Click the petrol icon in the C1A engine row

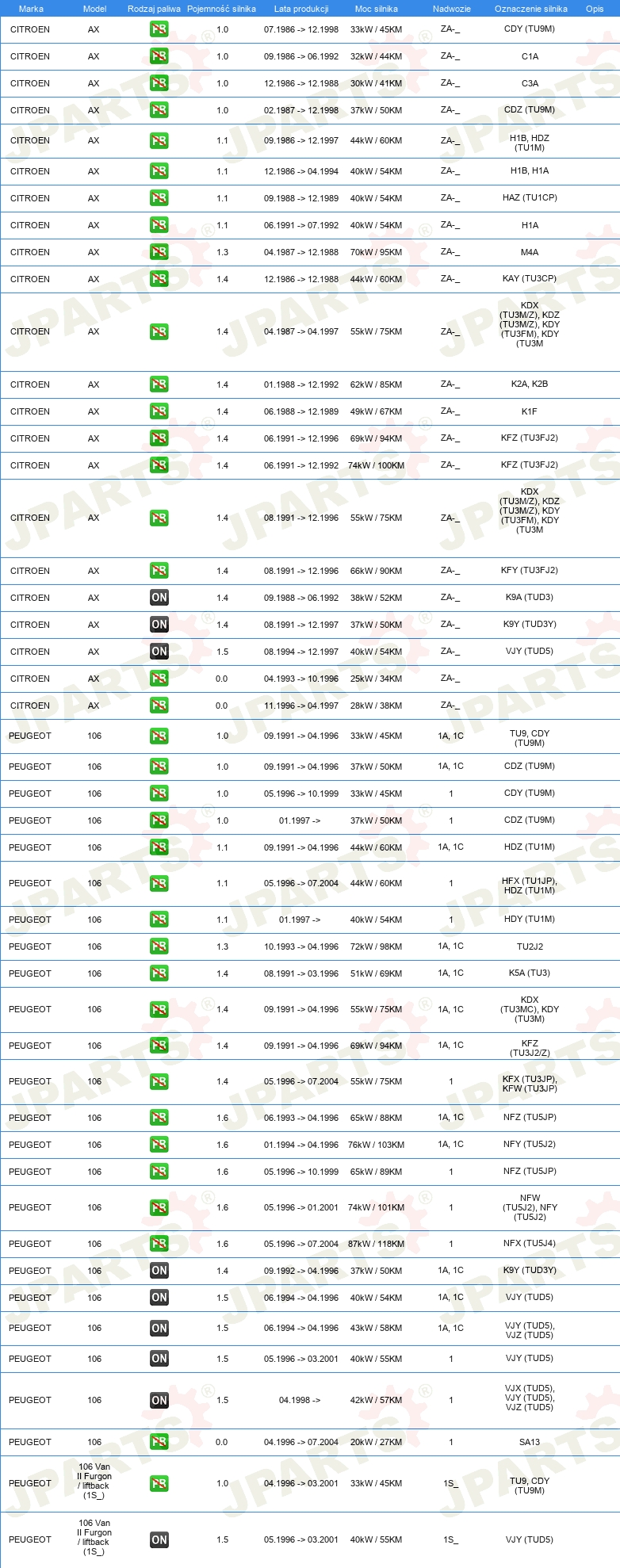click(159, 56)
